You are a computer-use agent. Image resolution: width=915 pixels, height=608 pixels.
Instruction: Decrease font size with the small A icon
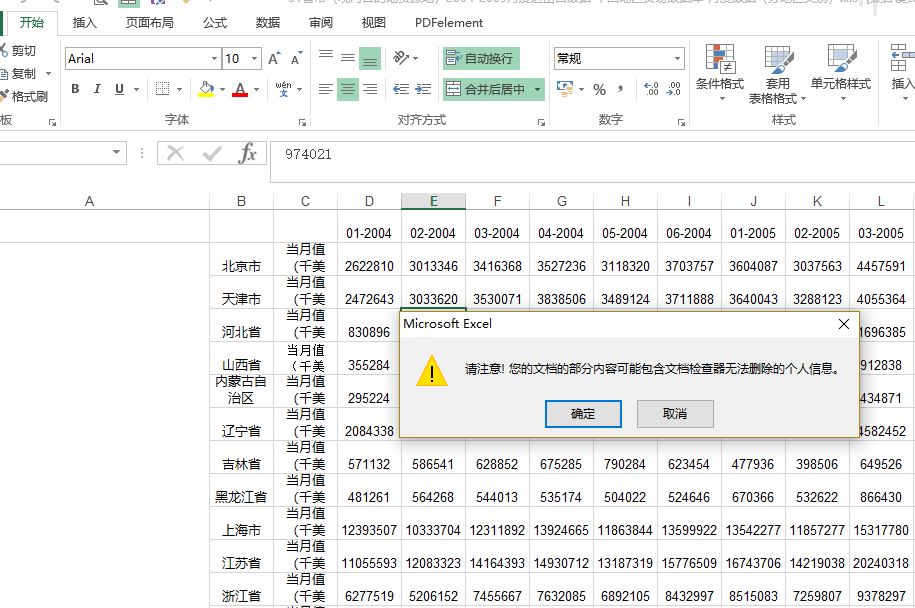(296, 58)
